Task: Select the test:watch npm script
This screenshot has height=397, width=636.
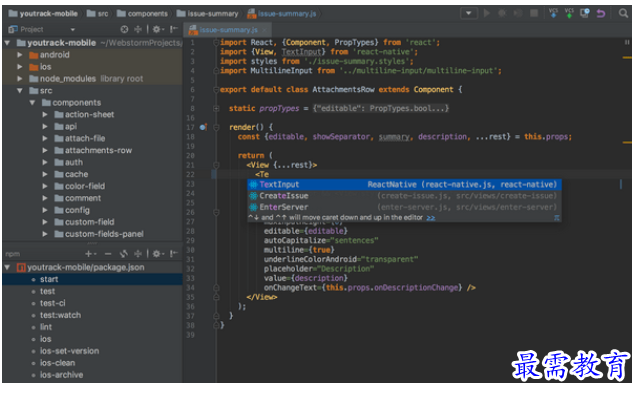Action: pyautogui.click(x=60, y=315)
